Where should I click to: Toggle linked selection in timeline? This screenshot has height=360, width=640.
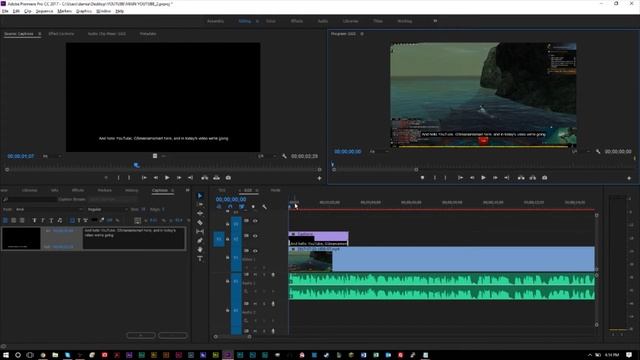pyautogui.click(x=242, y=207)
